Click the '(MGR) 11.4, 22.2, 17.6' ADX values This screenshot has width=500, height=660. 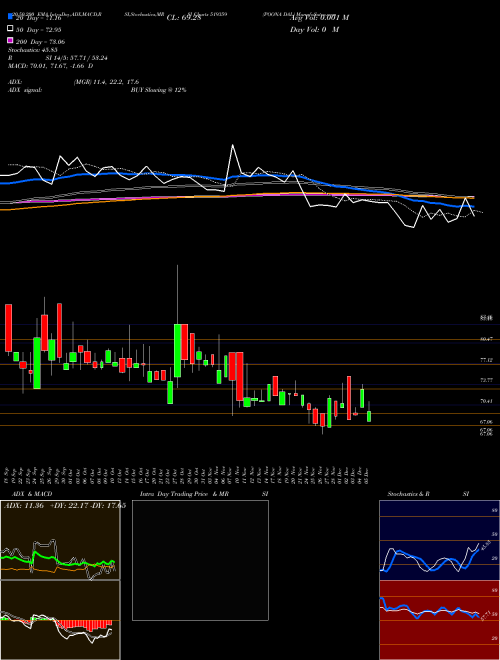(x=106, y=82)
